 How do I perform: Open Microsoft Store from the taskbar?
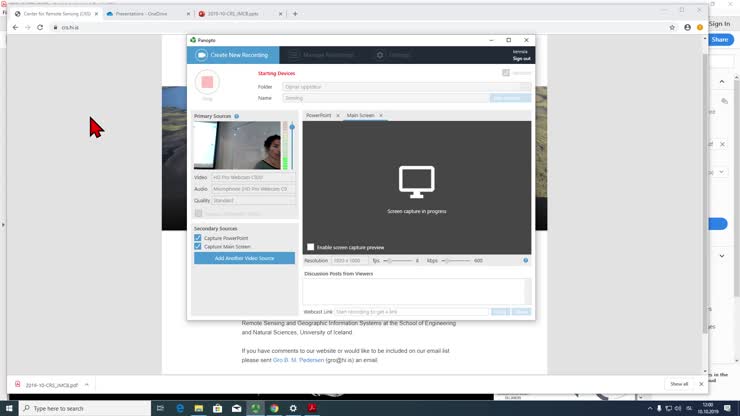coord(218,408)
